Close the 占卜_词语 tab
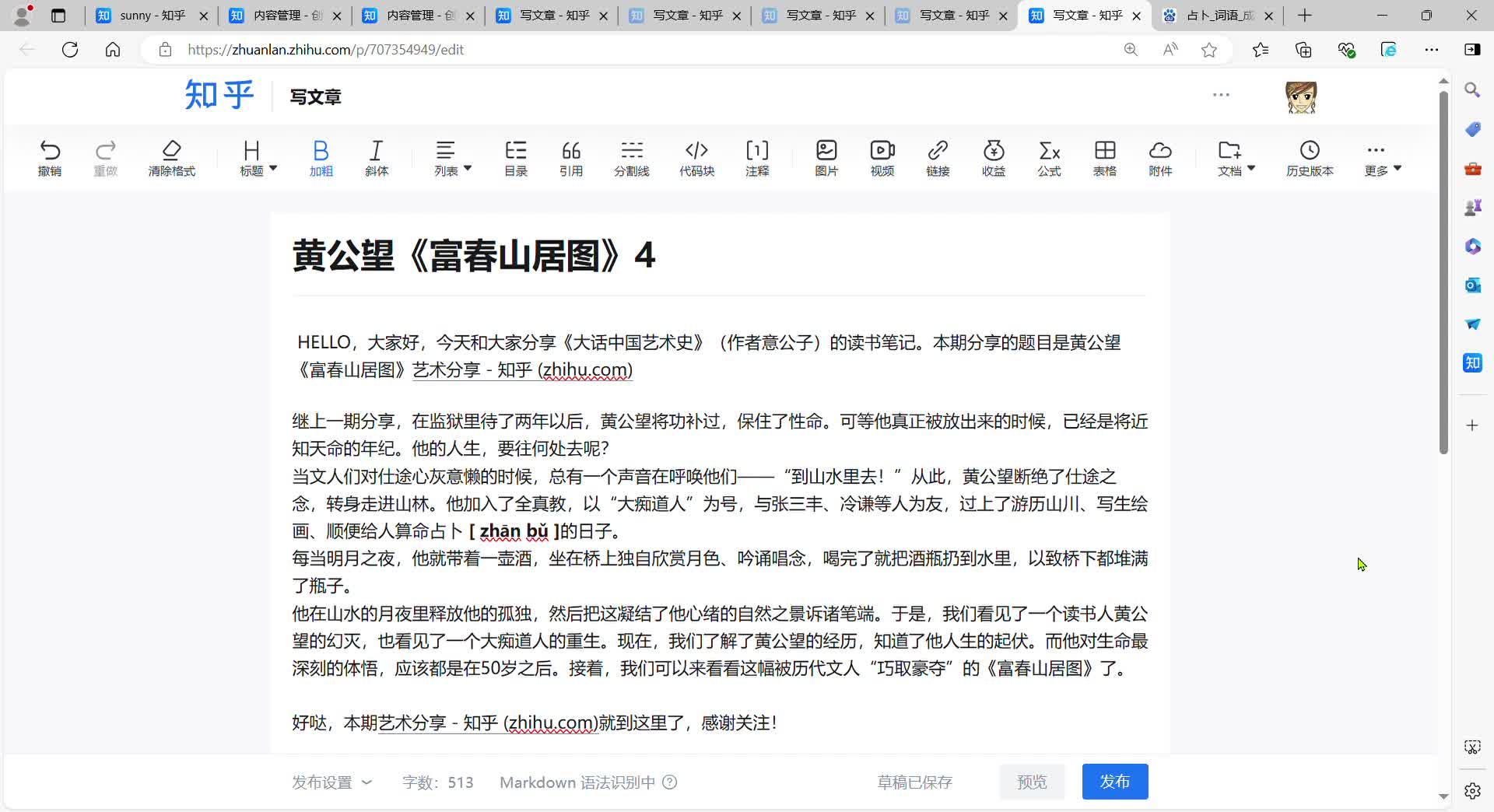This screenshot has height=812, width=1494. [x=1269, y=16]
